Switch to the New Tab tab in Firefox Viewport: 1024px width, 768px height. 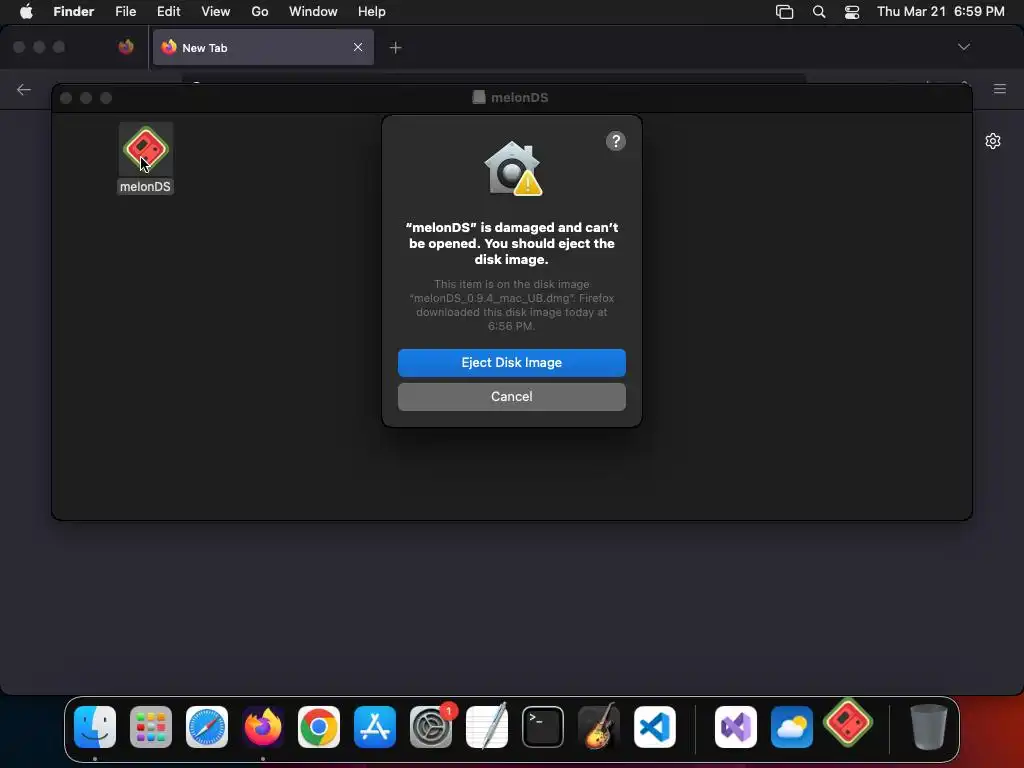click(263, 47)
